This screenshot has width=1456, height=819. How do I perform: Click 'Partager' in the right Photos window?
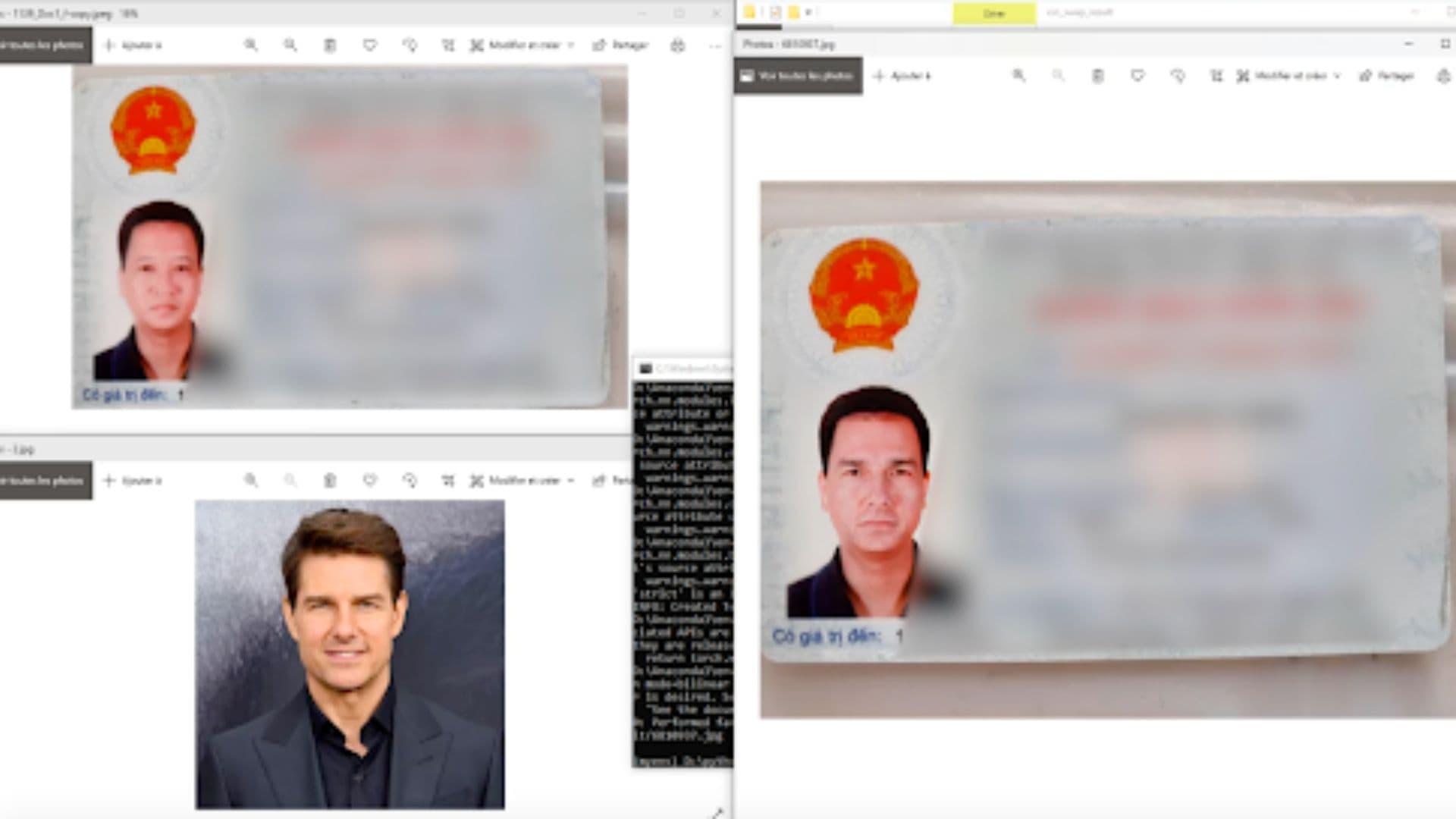[x=1387, y=76]
